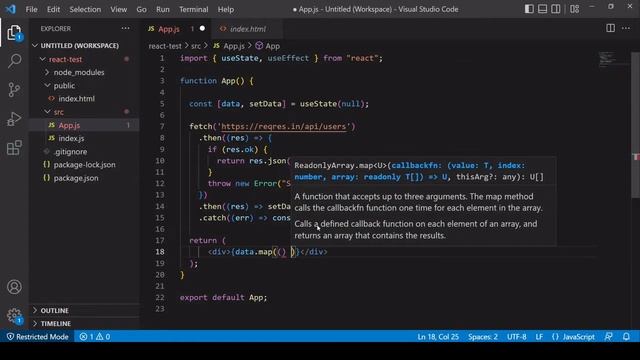
Task: Open errors and warnings in the status bar
Action: 95,337
